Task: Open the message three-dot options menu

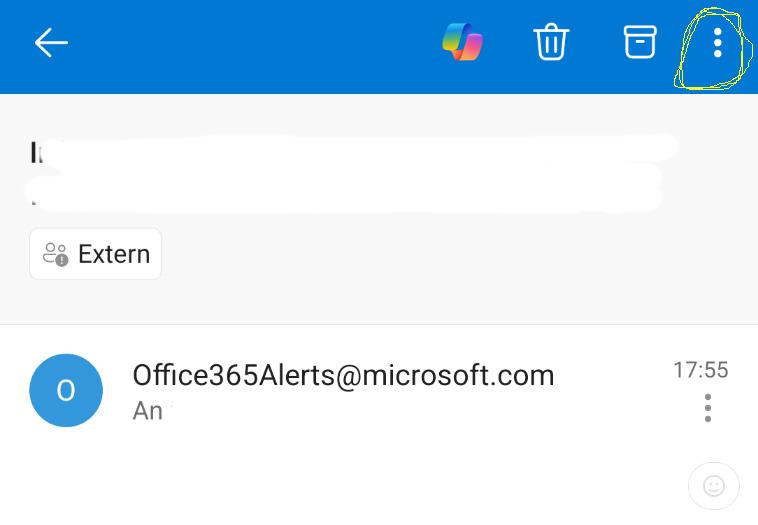Action: (x=708, y=407)
